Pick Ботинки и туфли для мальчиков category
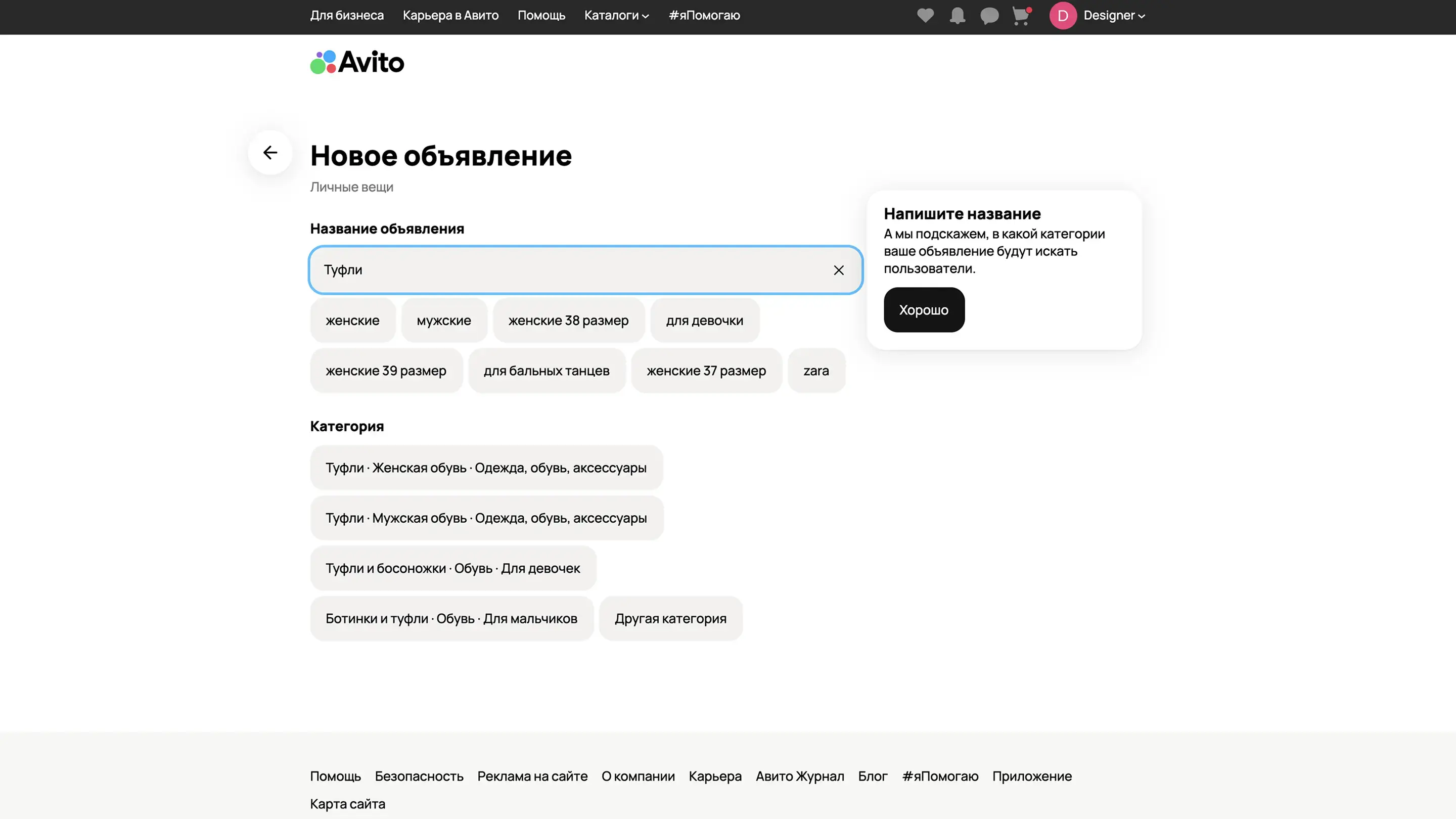1456x819 pixels. click(x=451, y=618)
